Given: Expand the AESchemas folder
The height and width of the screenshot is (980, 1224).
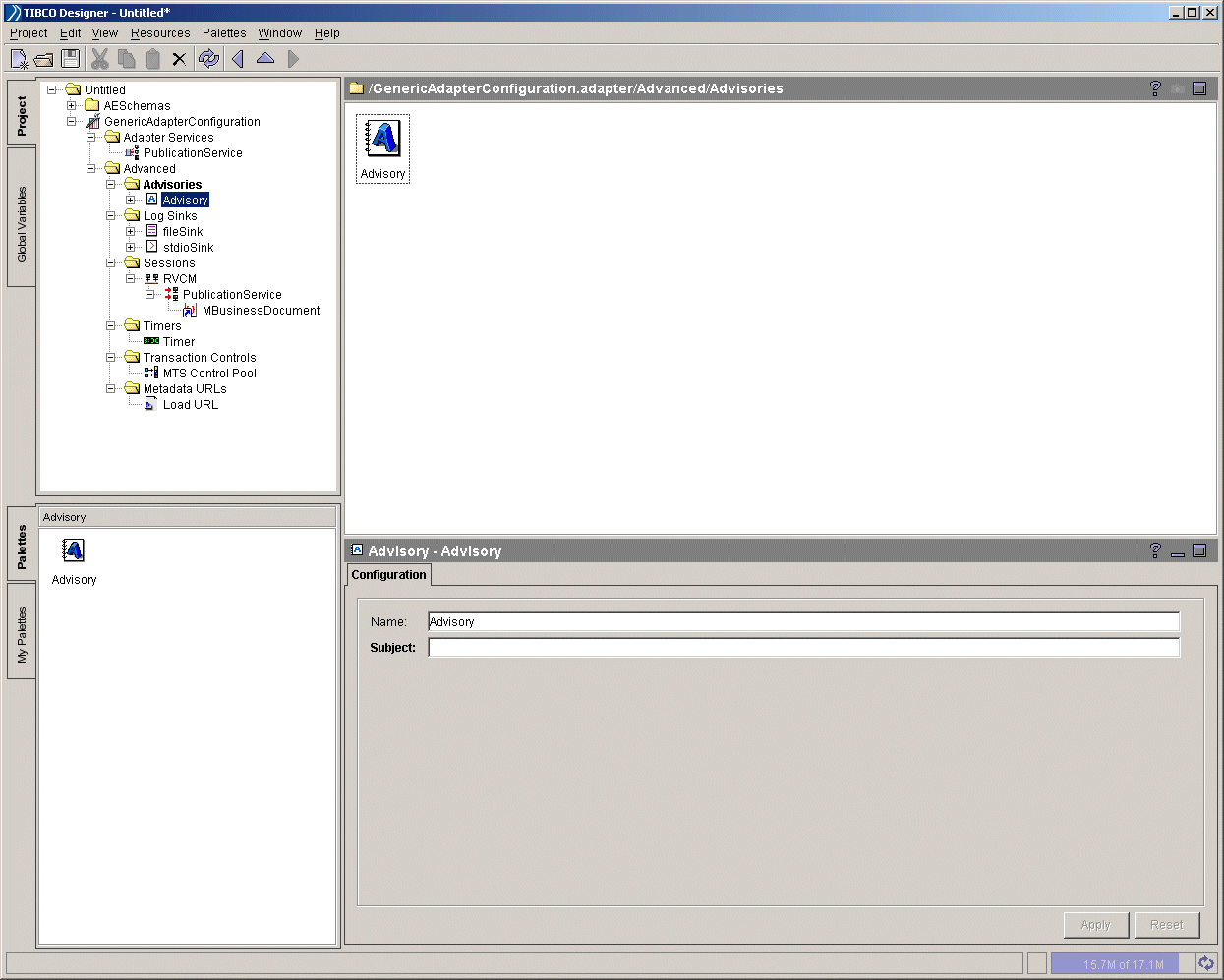Looking at the screenshot, I should [72, 106].
